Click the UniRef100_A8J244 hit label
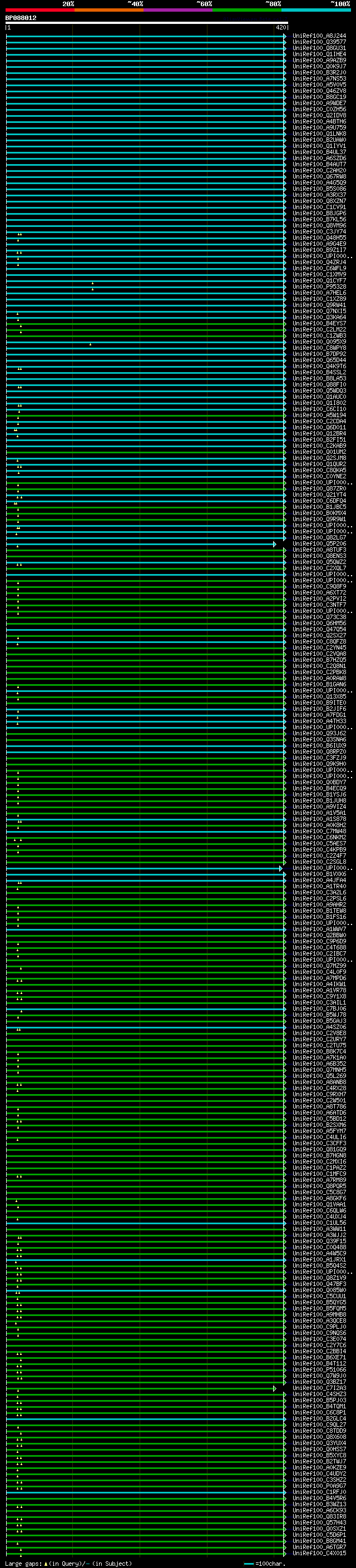356x1568 pixels. click(x=319, y=36)
